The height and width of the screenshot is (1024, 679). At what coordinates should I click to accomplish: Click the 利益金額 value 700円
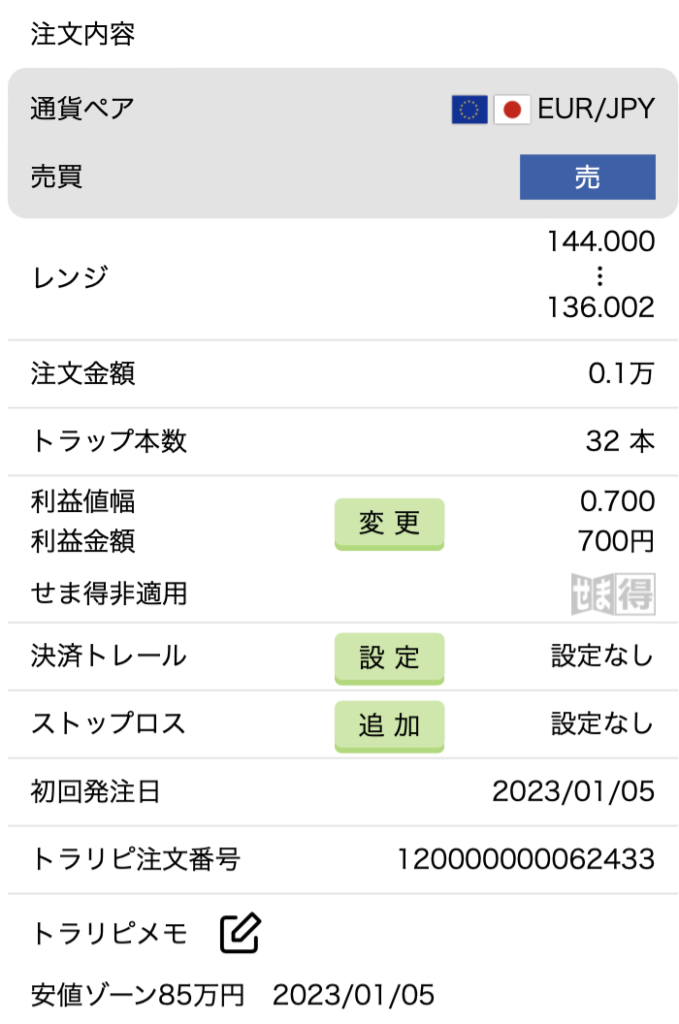pos(616,541)
